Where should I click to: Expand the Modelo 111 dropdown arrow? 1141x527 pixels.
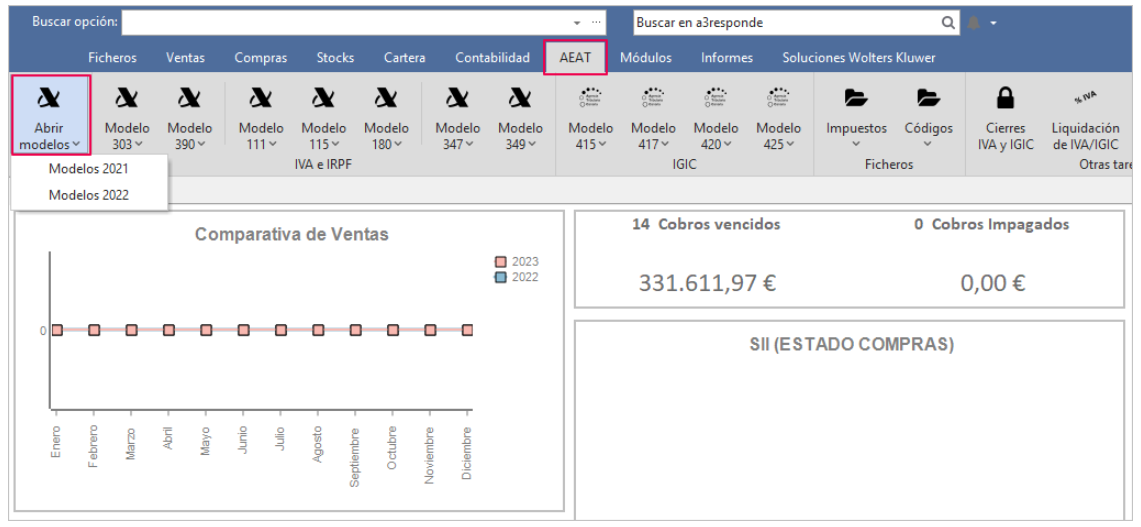pos(273,144)
